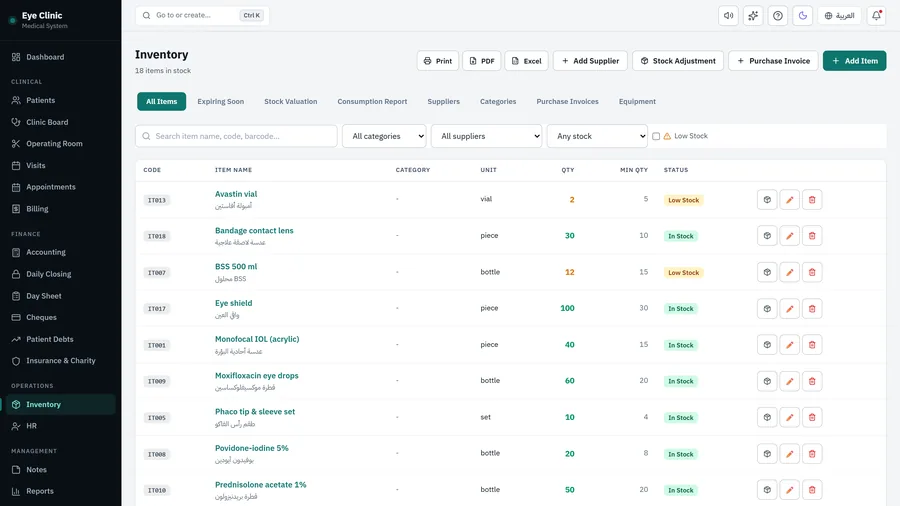Image resolution: width=900 pixels, height=506 pixels.
Task: Go to Clinic Board in sidebar
Action: (60, 122)
